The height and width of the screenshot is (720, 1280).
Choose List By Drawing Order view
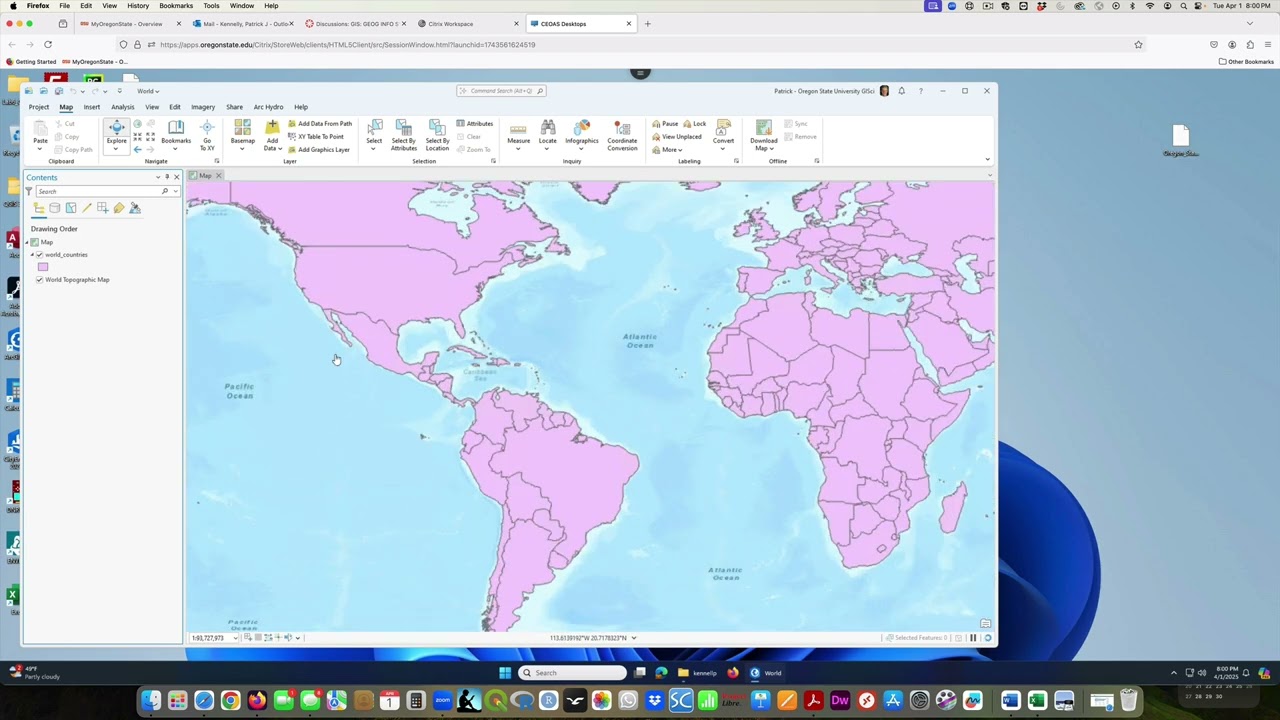(x=39, y=208)
